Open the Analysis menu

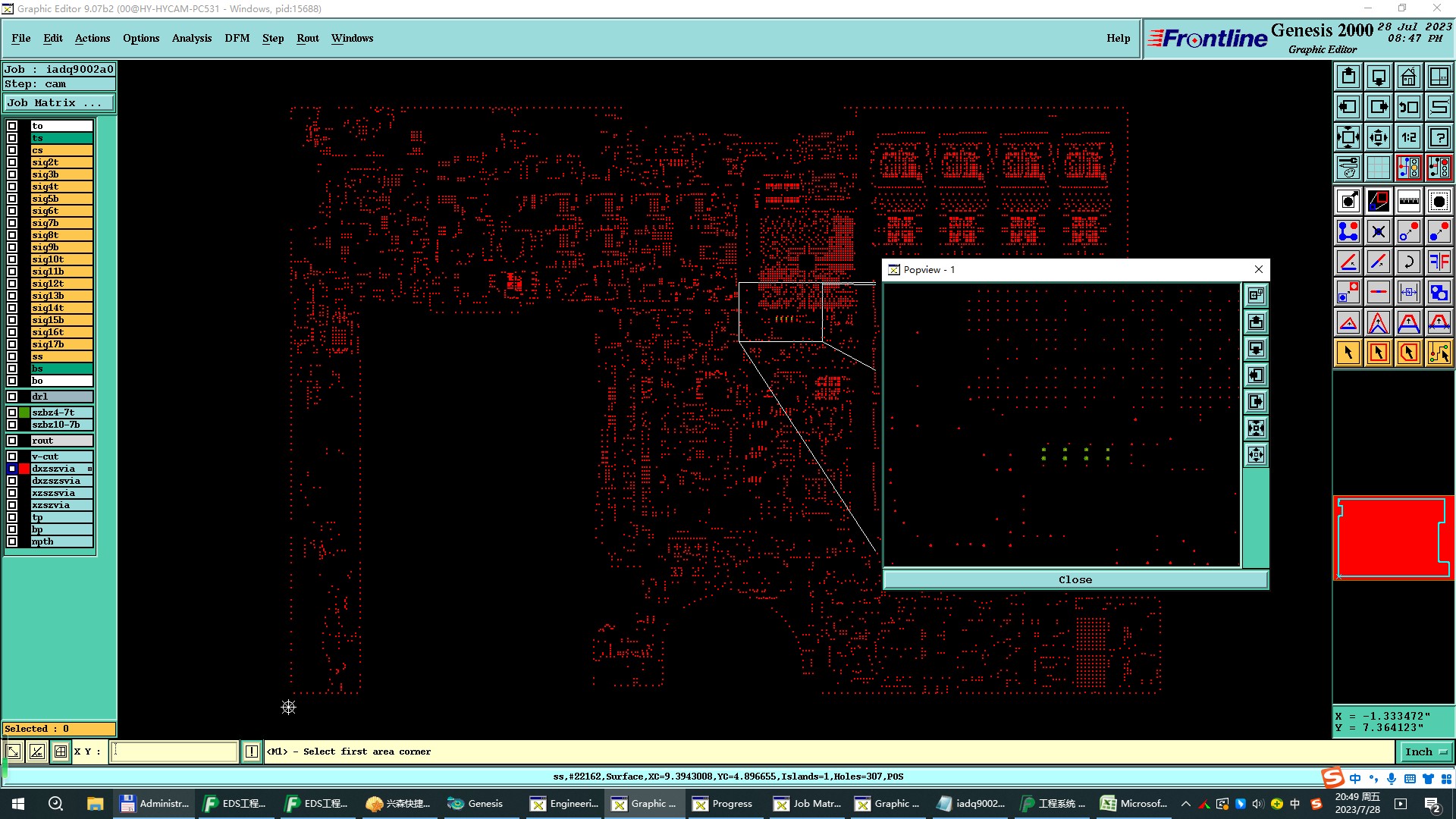pos(192,38)
